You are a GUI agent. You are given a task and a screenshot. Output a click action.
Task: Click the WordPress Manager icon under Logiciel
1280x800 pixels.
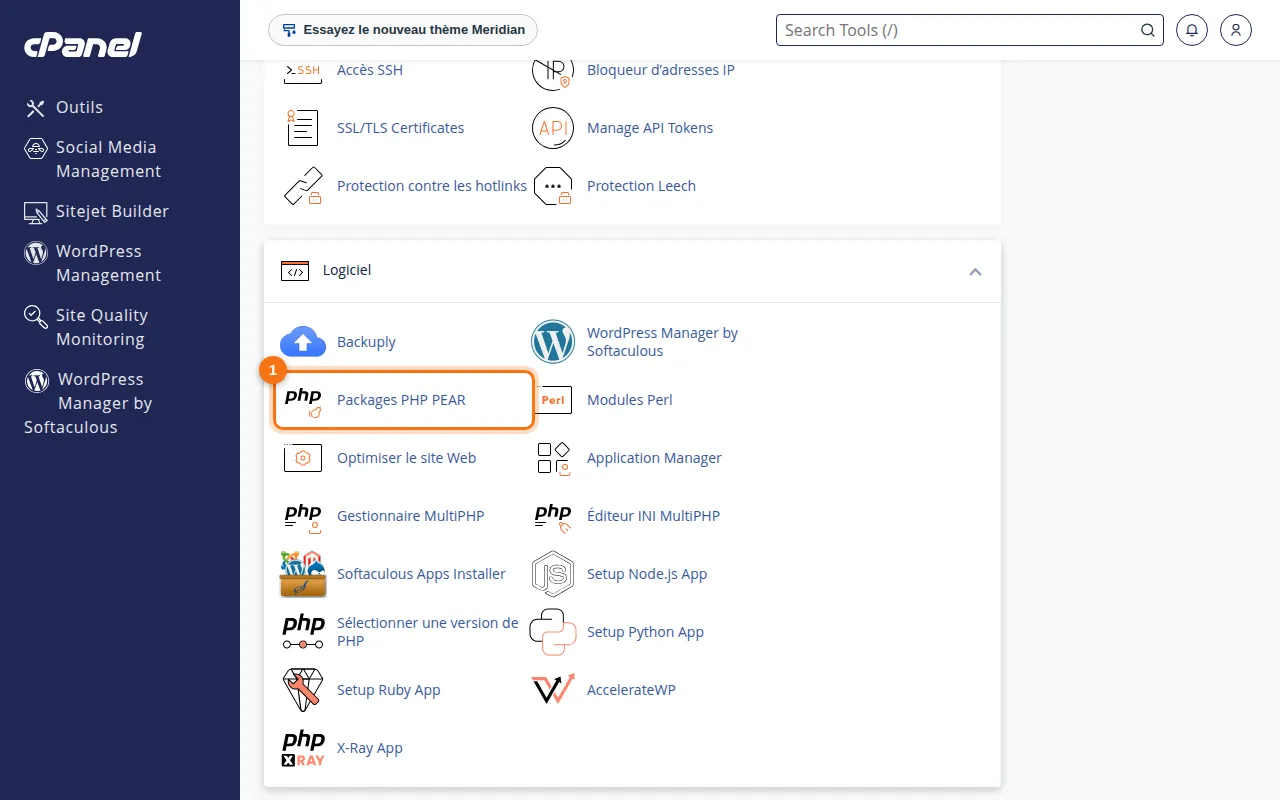pyautogui.click(x=553, y=342)
